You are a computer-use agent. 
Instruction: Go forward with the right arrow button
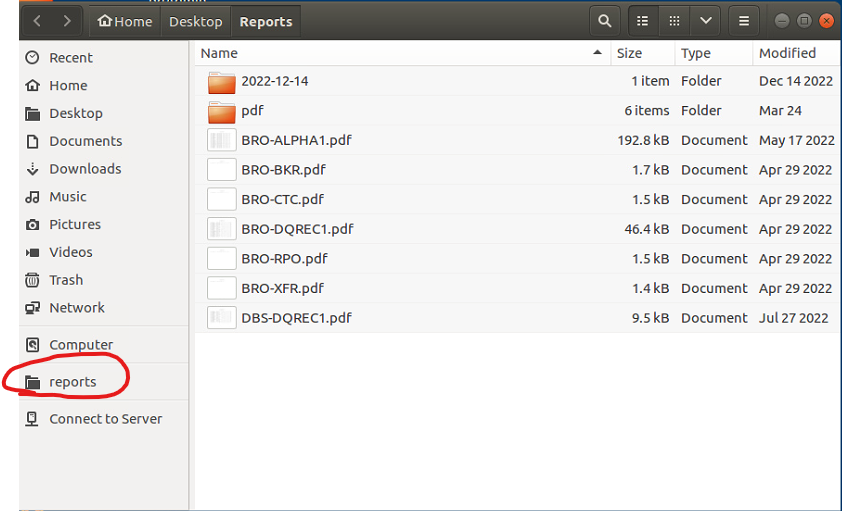point(67,21)
